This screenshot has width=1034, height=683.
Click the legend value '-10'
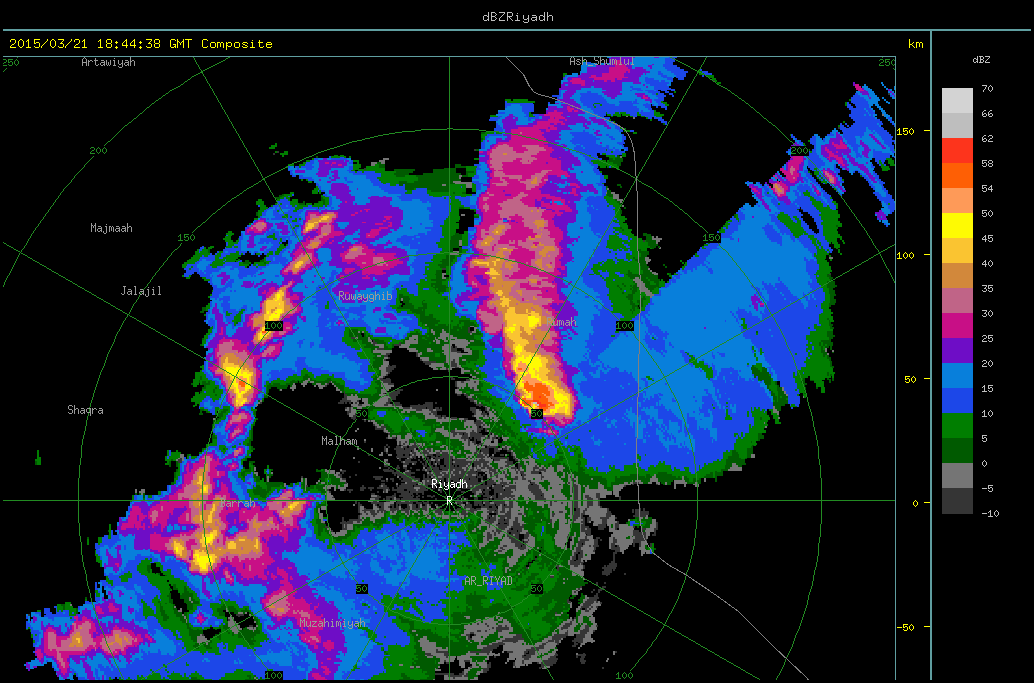[x=989, y=514]
